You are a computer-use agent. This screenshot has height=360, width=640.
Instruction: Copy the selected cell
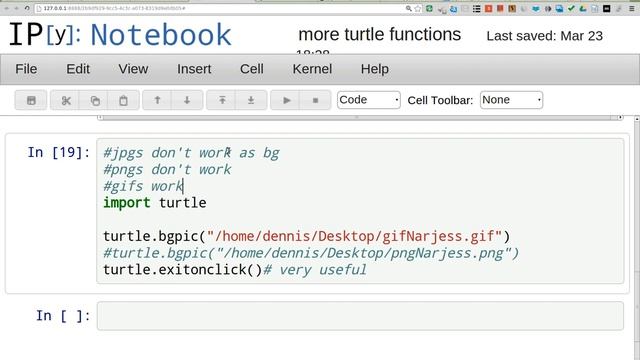(x=95, y=100)
